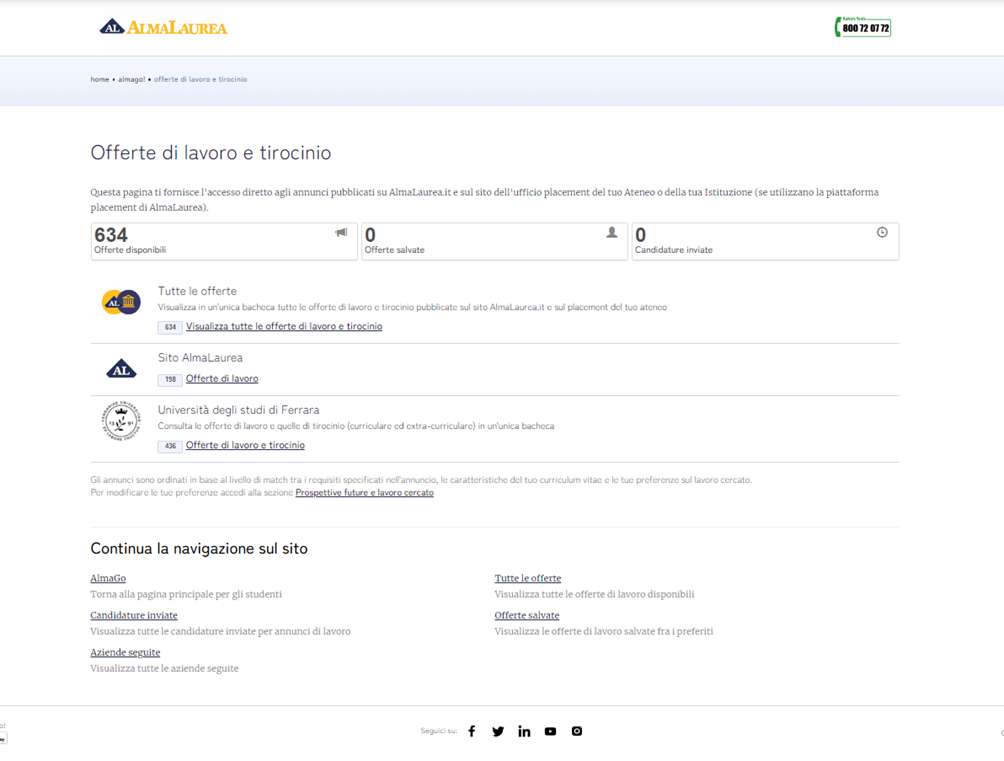
Task: Open 'Prospettive future e lavoro cercato' link
Action: 364,493
